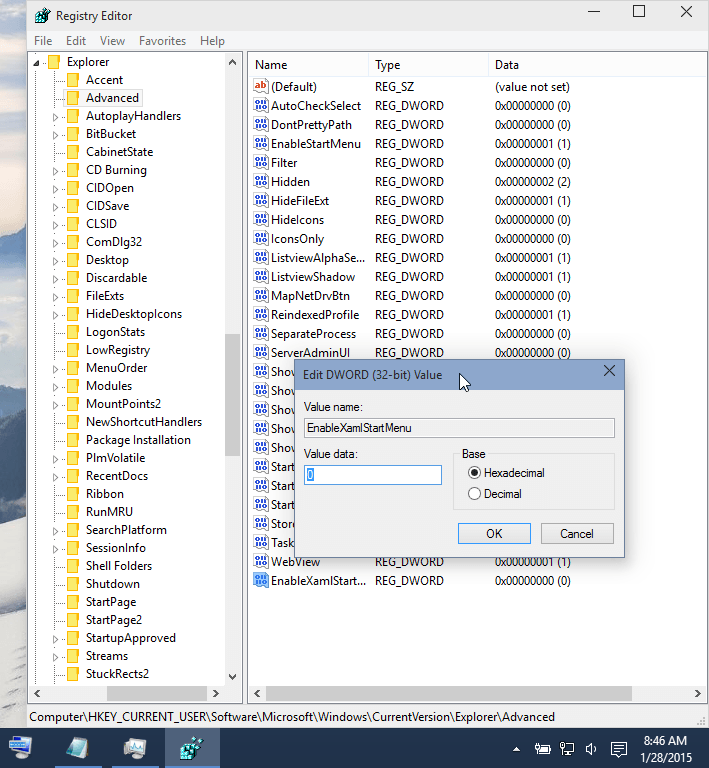Show hidden tray icons arrow
709x768 pixels.
(x=516, y=749)
